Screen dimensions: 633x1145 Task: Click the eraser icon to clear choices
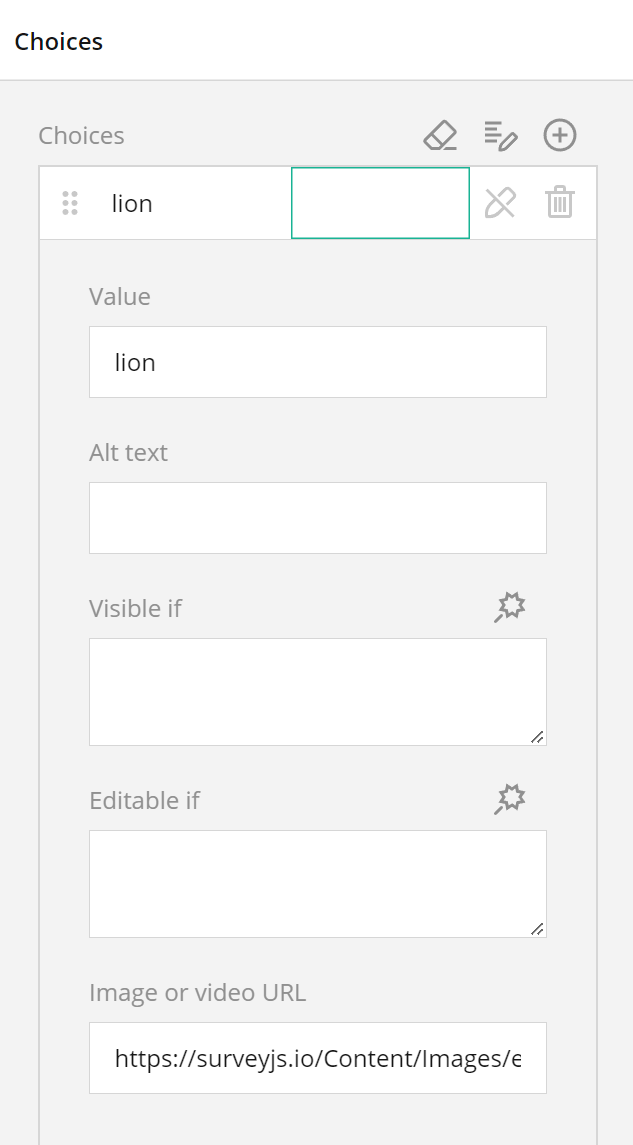(x=440, y=135)
